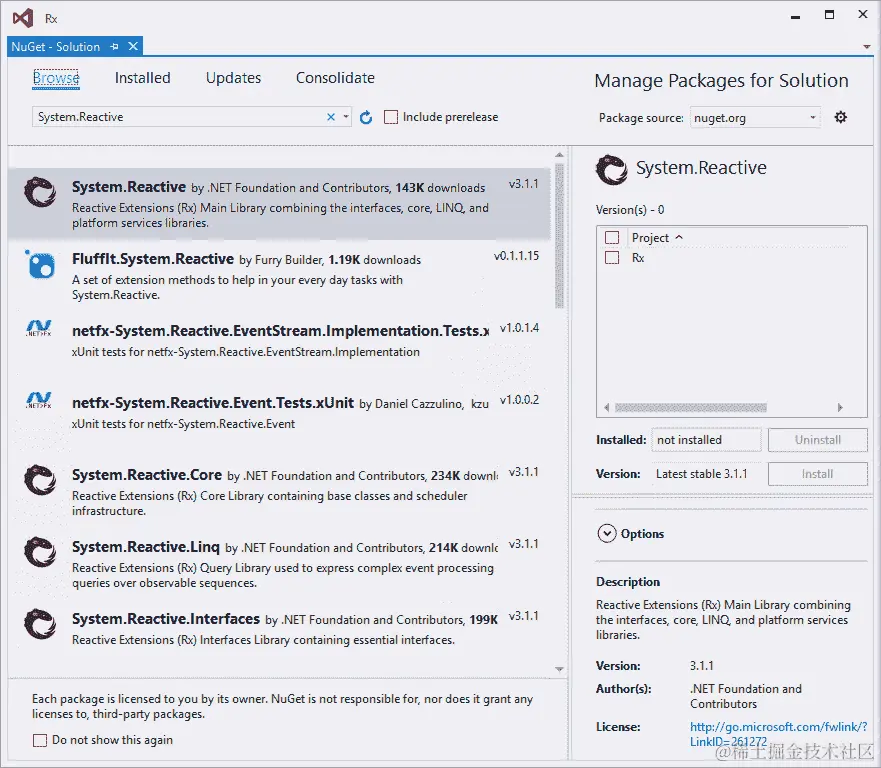Click v1.0.0.2 version label
881x768 pixels.
pos(519,399)
